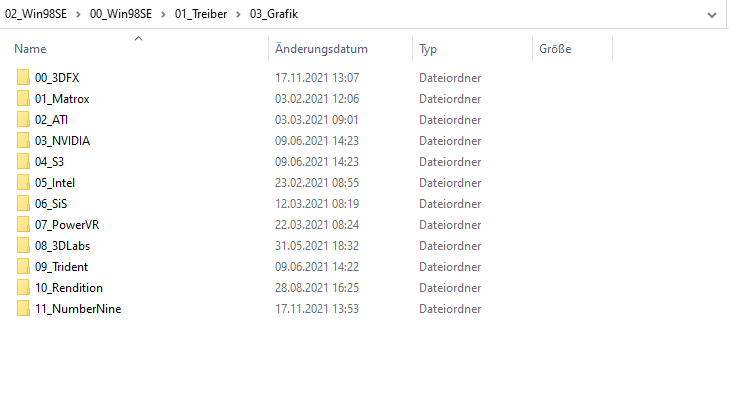Navigate to 02_Win98SE breadcrumb
Image resolution: width=729 pixels, height=415 pixels.
(x=36, y=14)
